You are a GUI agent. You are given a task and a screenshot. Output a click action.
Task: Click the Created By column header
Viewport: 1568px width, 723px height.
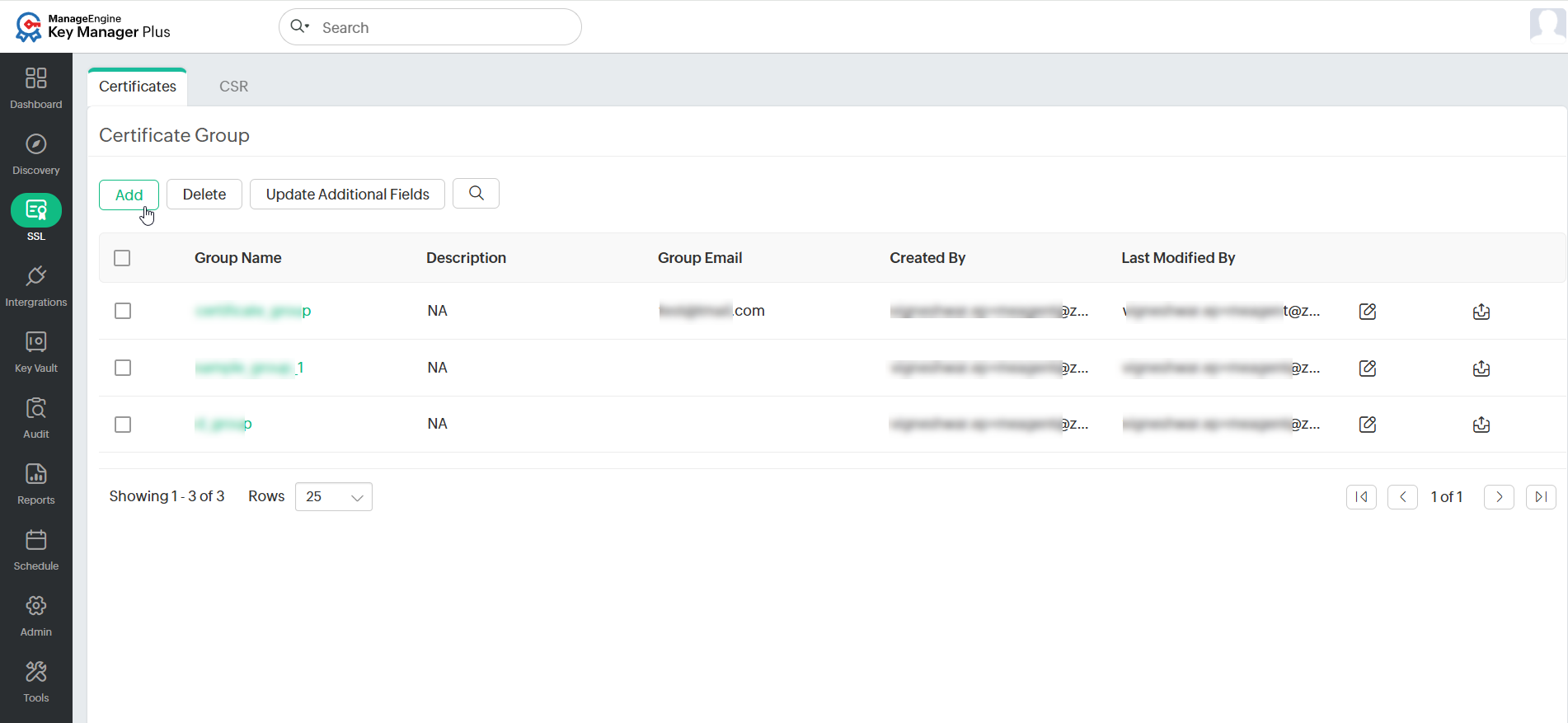pyautogui.click(x=927, y=258)
